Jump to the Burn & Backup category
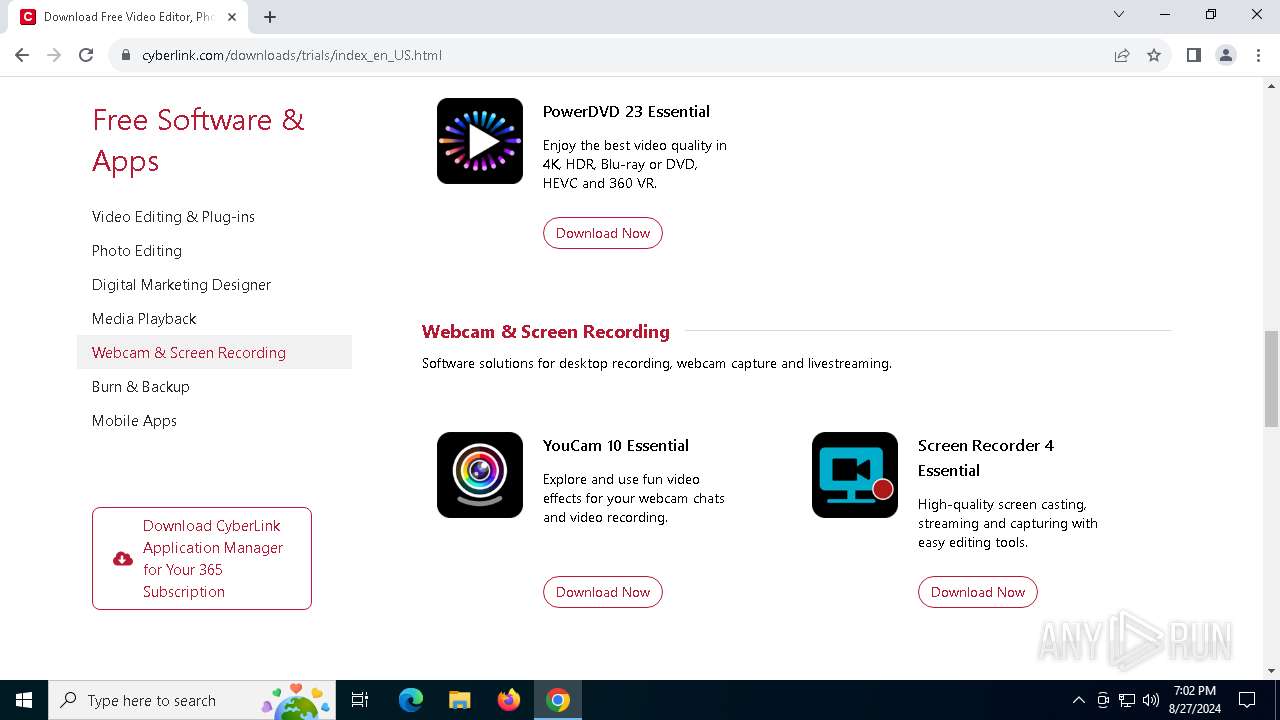 140,387
